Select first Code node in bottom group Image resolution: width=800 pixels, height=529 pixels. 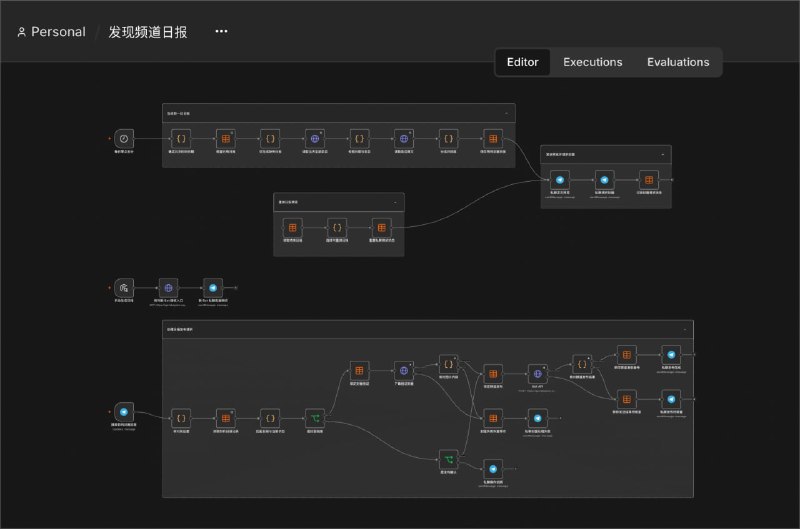pos(181,418)
